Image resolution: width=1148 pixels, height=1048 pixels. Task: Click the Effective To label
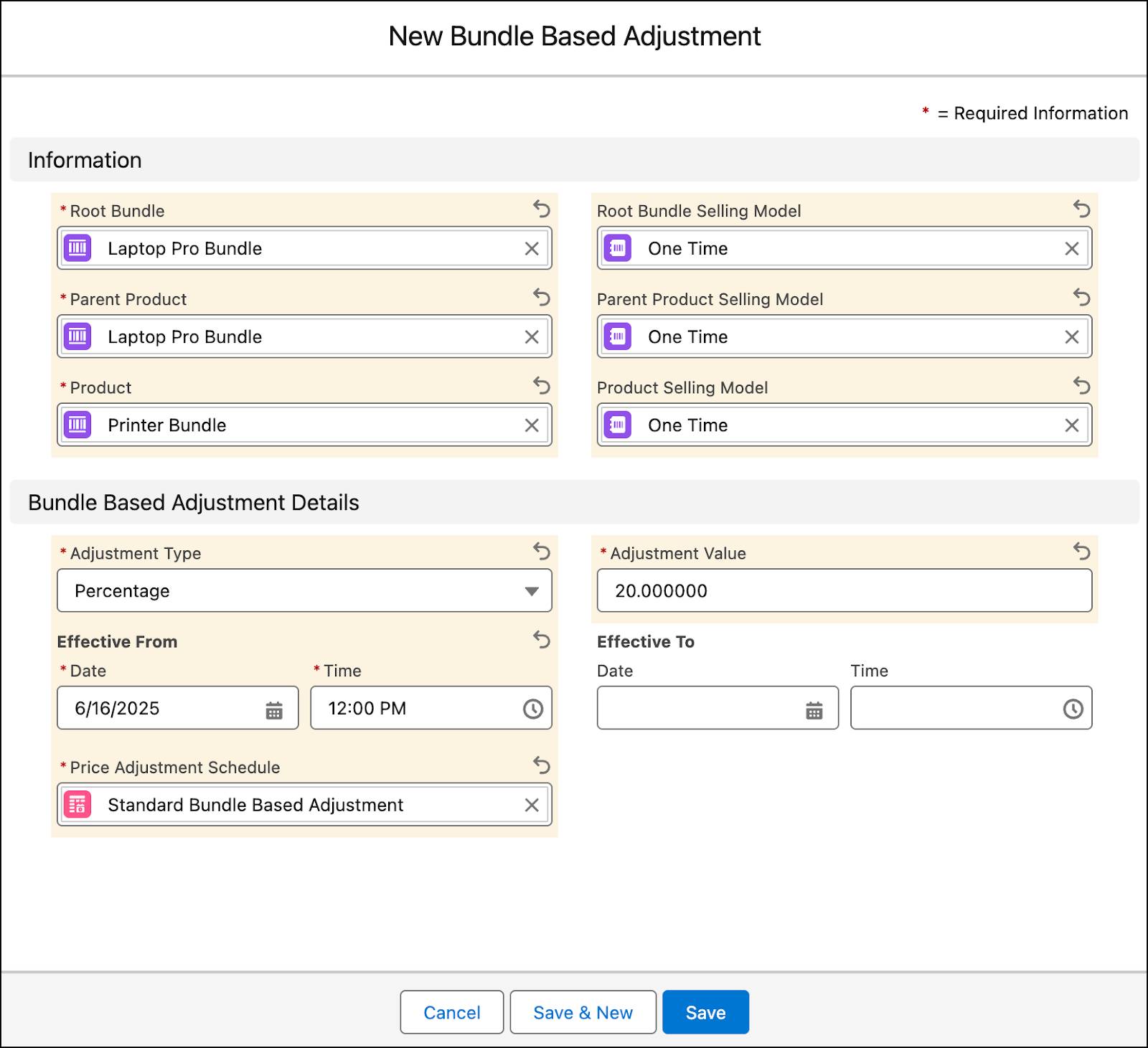tap(646, 641)
